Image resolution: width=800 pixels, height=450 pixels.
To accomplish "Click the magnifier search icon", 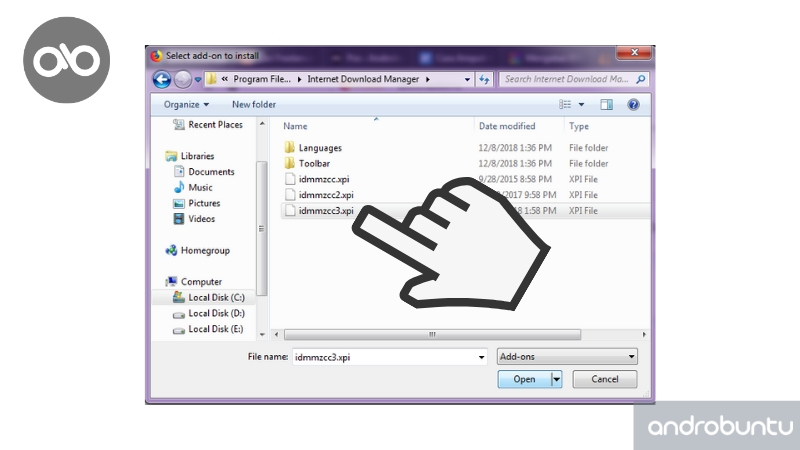I will click(x=641, y=79).
